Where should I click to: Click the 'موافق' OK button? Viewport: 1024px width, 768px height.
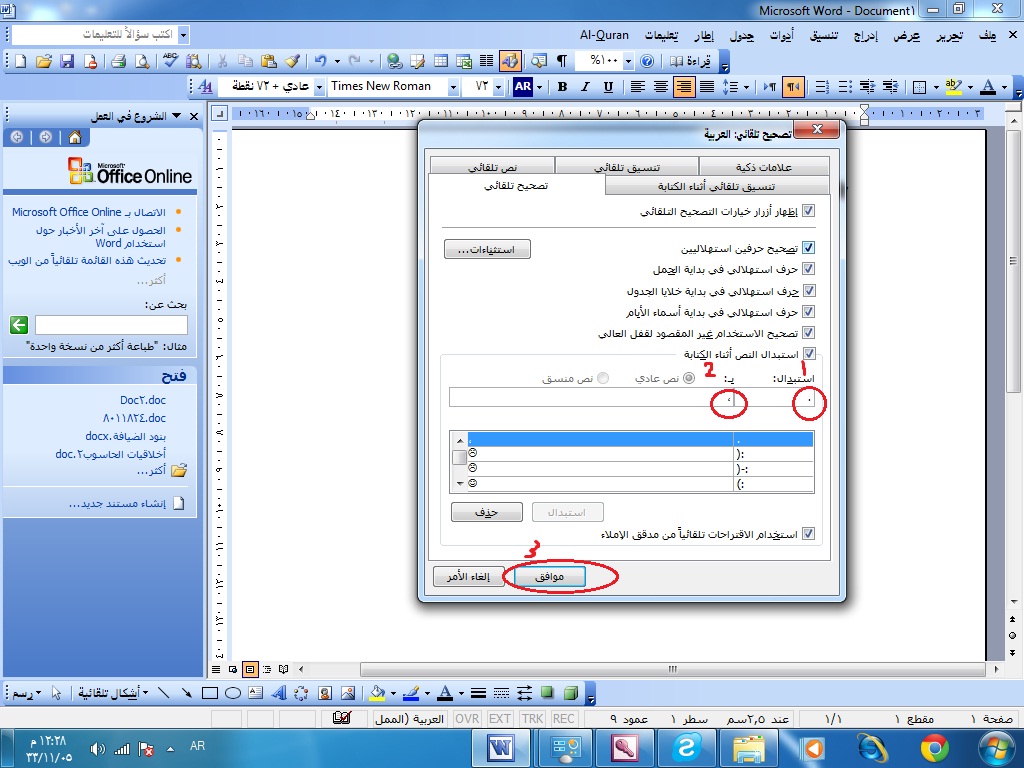pos(549,577)
